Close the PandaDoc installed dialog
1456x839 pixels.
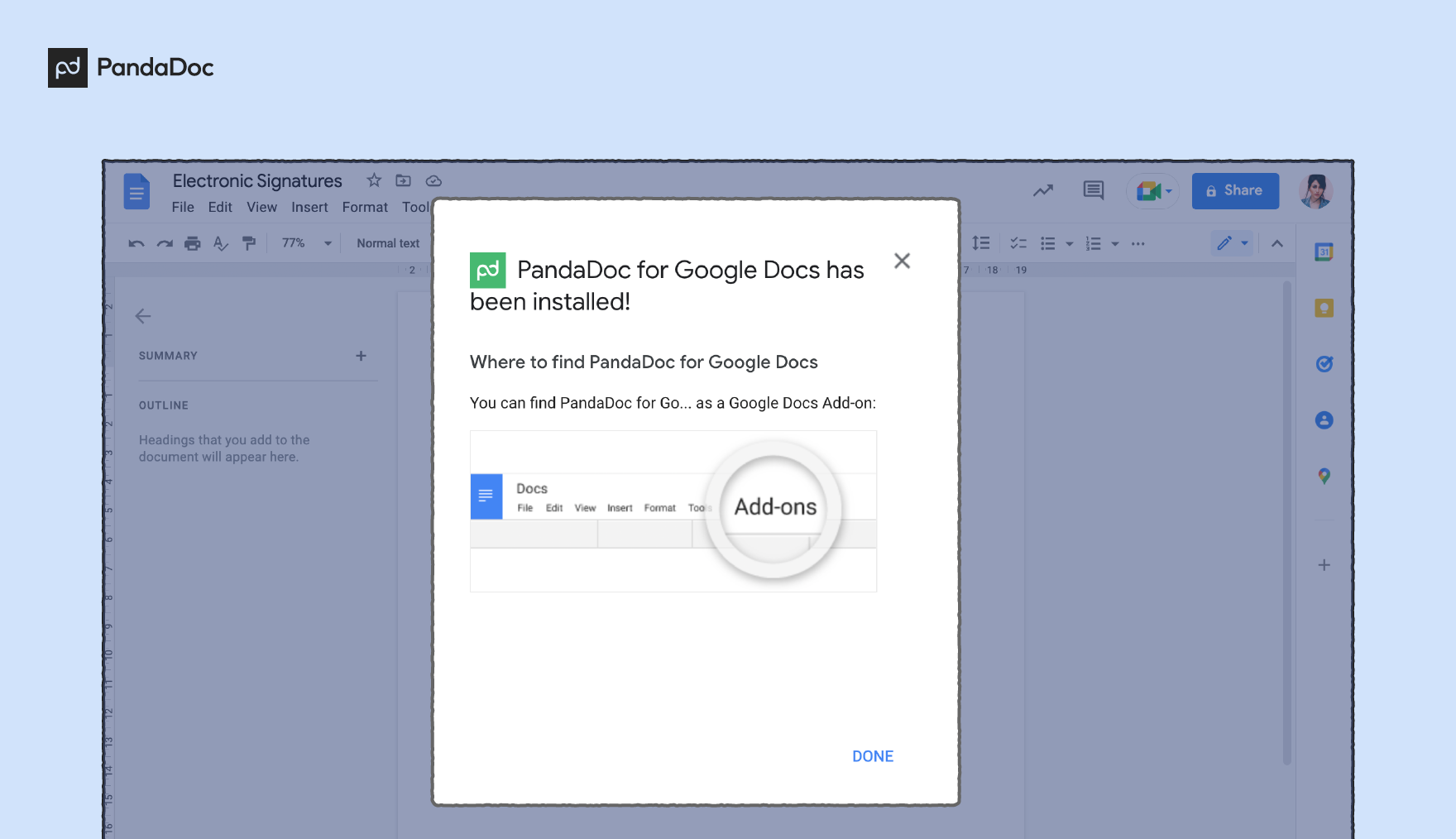coord(903,261)
